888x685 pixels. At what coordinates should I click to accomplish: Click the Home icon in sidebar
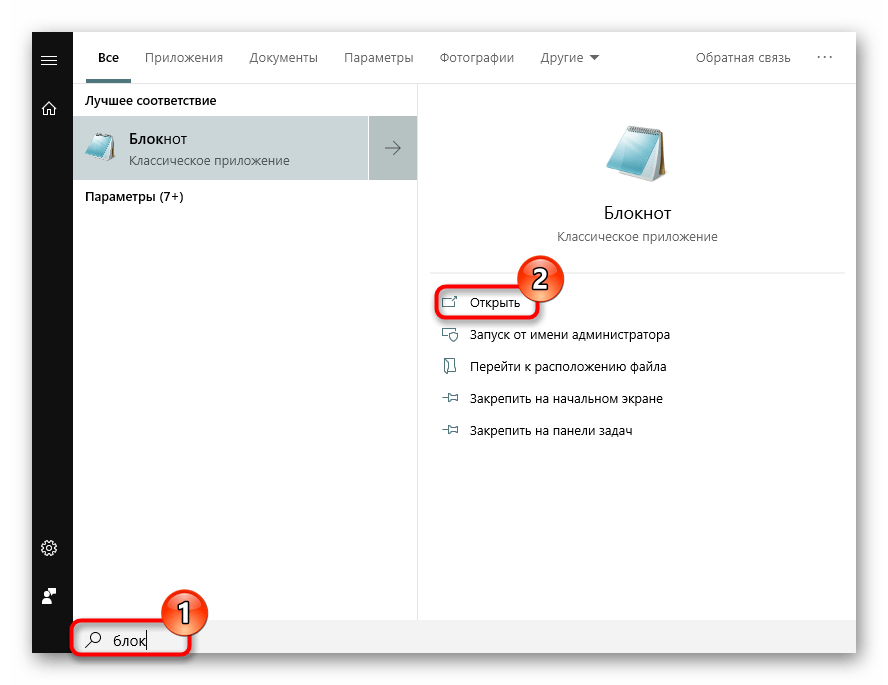tap(48, 108)
